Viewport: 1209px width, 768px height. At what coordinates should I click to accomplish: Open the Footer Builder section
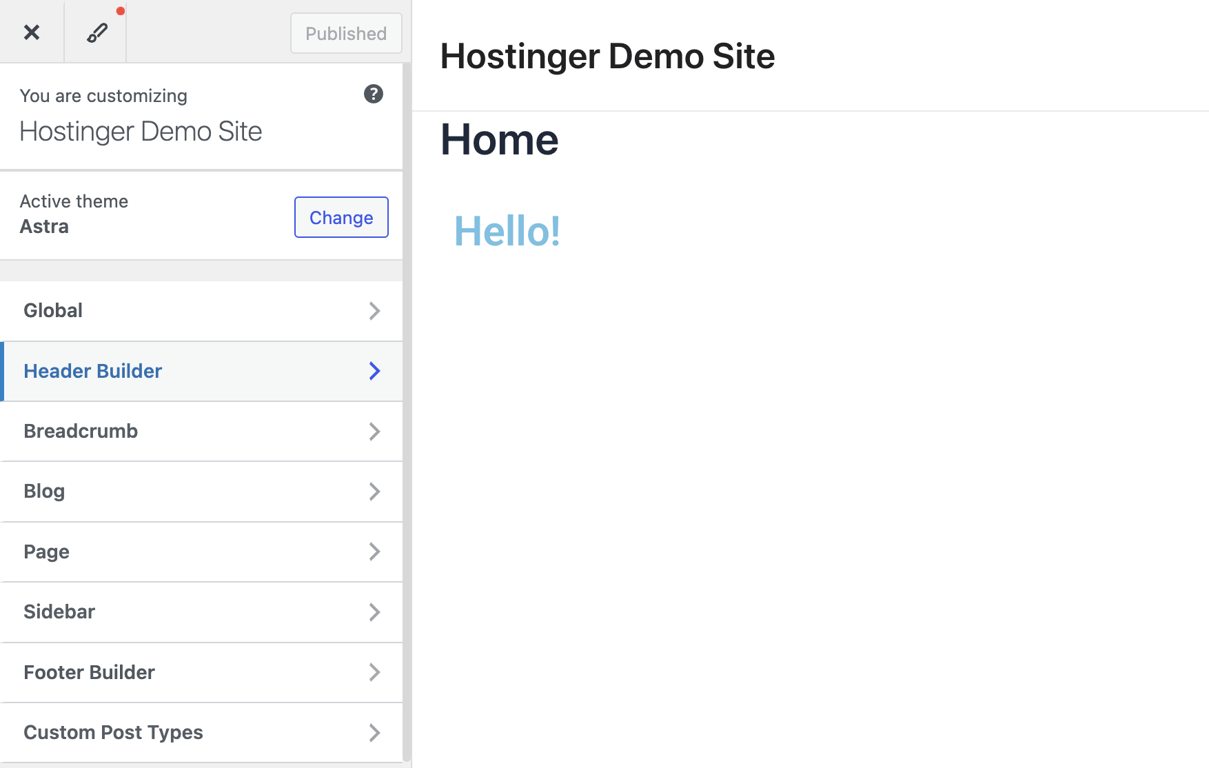374,672
